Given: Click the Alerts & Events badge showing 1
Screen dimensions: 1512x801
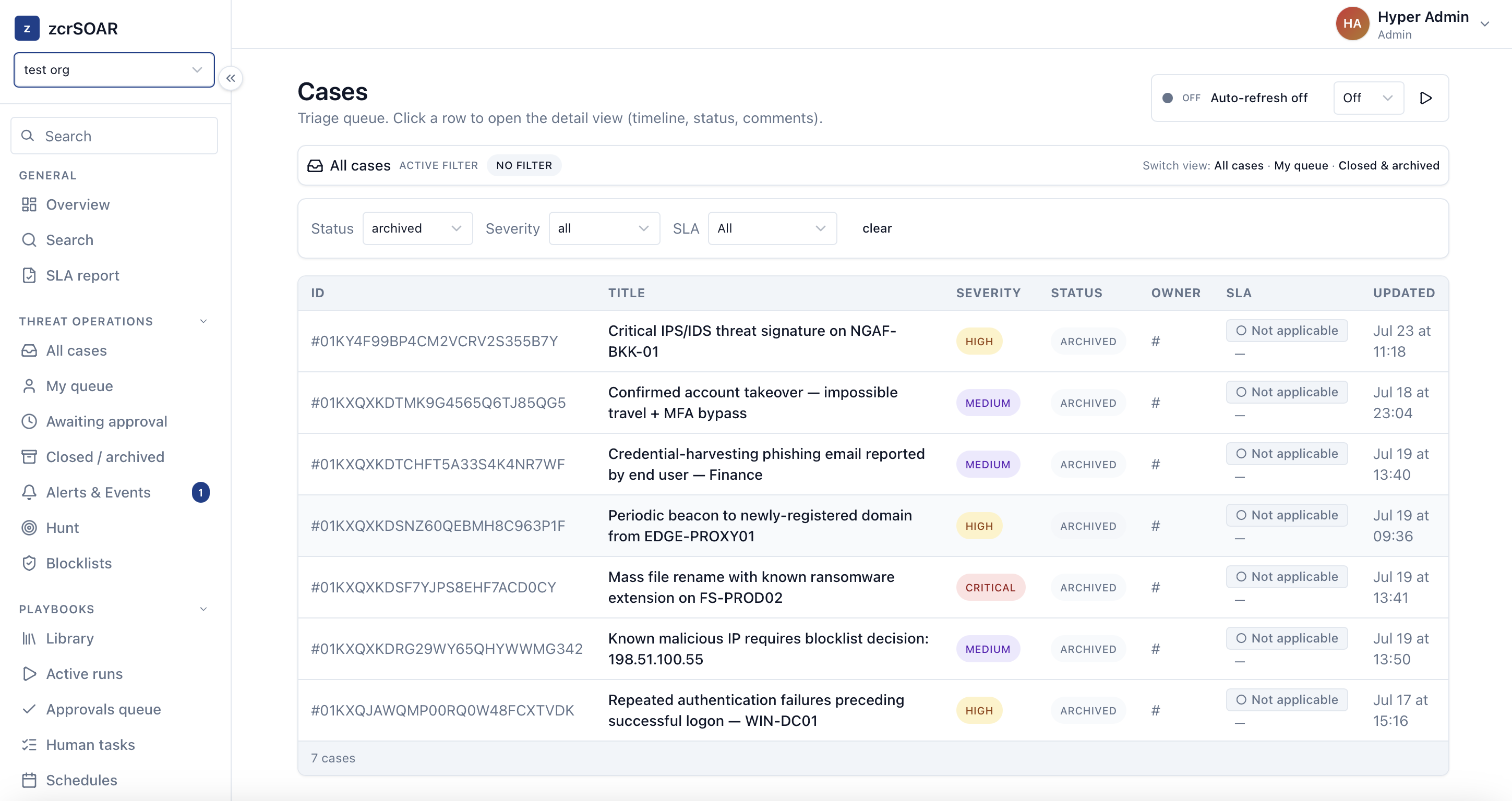Looking at the screenshot, I should (x=201, y=492).
